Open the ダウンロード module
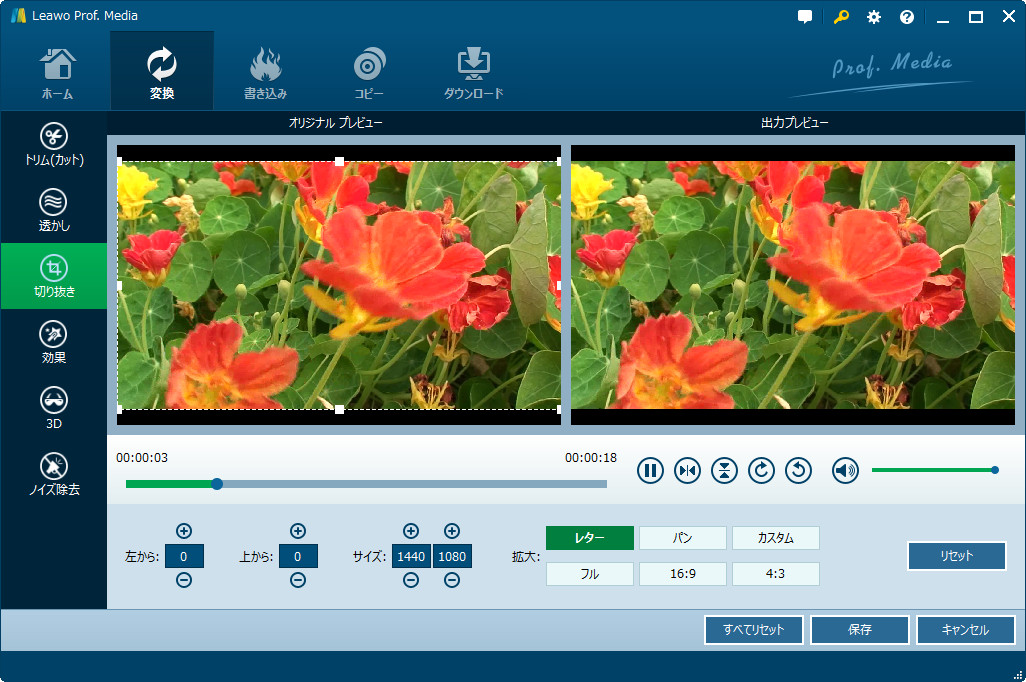 tap(473, 72)
